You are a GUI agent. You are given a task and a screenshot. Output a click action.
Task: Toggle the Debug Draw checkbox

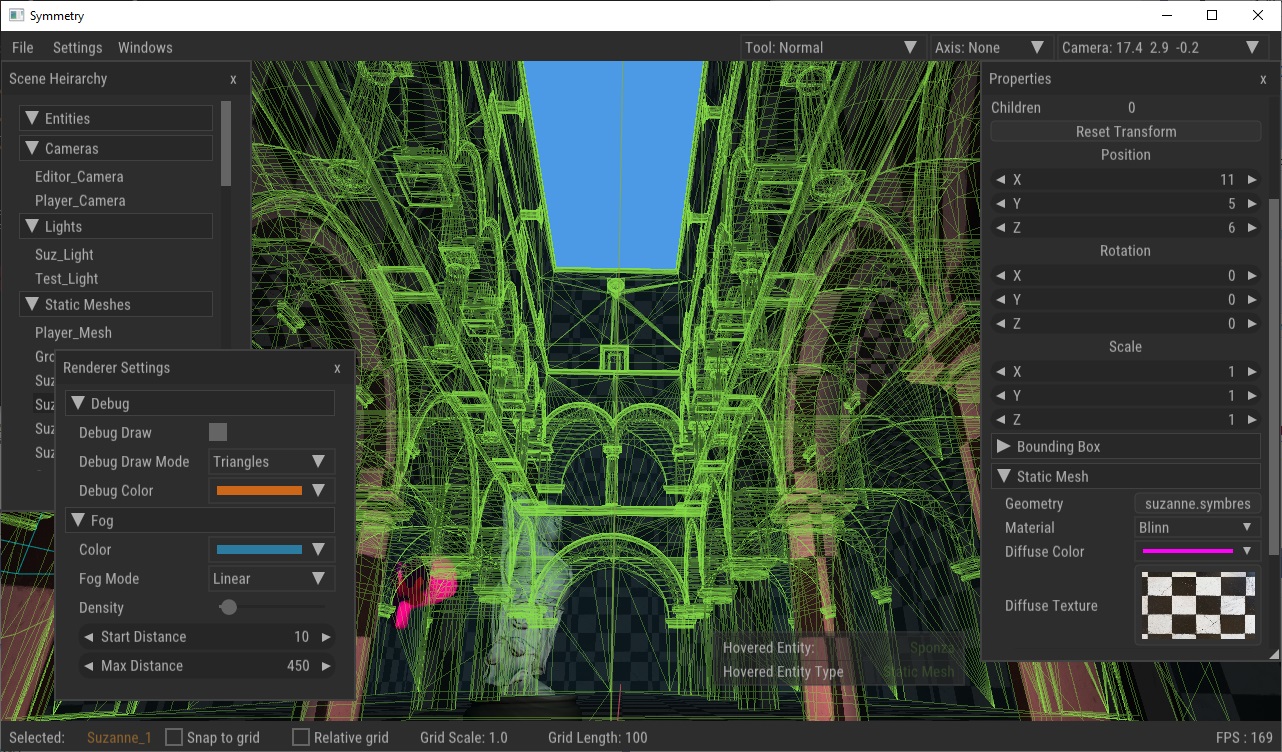coord(218,432)
